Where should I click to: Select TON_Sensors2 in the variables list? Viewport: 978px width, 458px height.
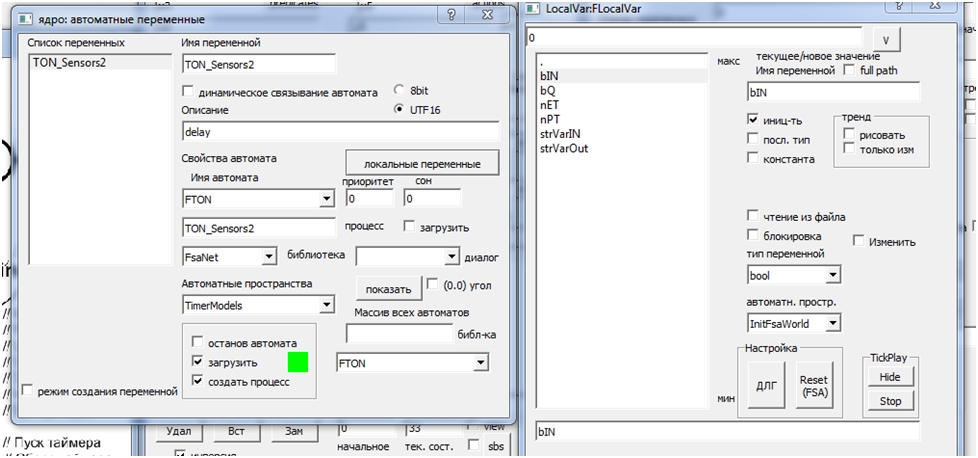click(x=101, y=62)
